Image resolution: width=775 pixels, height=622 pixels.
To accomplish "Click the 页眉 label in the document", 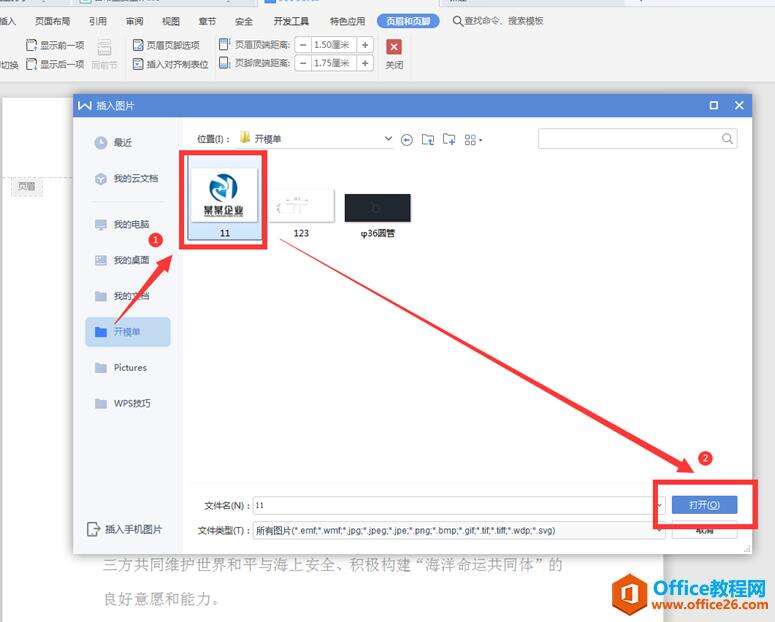I will [x=27, y=186].
